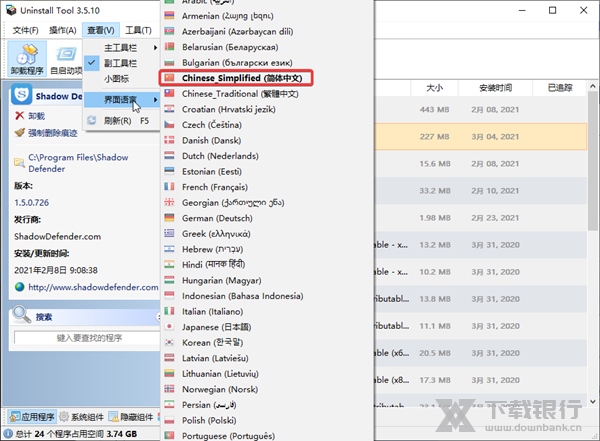Click the 卸载程序 toolbar icon
The image size is (600, 441).
tap(25, 57)
